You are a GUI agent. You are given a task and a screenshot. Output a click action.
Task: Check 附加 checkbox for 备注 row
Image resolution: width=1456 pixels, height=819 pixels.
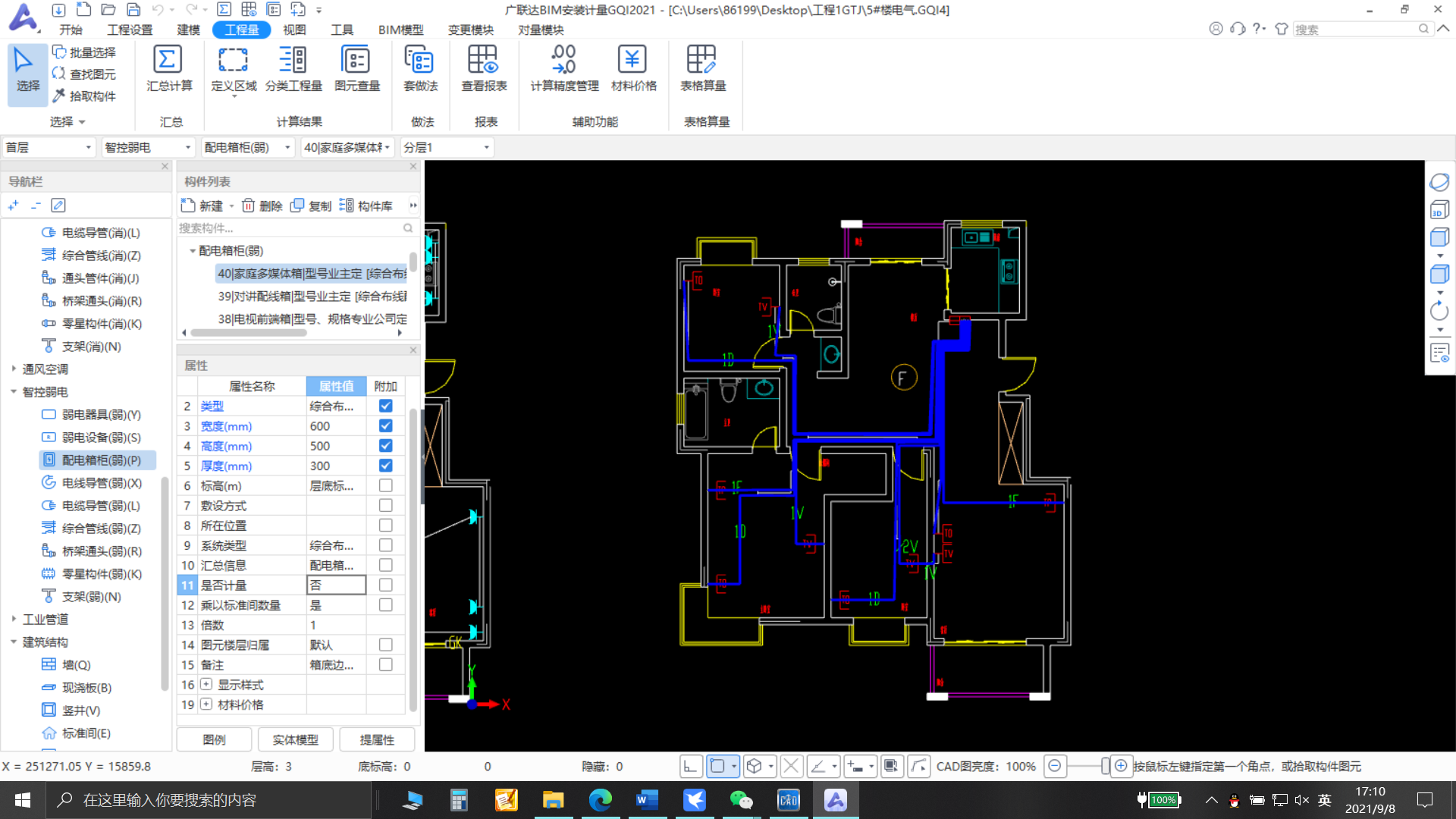point(385,664)
